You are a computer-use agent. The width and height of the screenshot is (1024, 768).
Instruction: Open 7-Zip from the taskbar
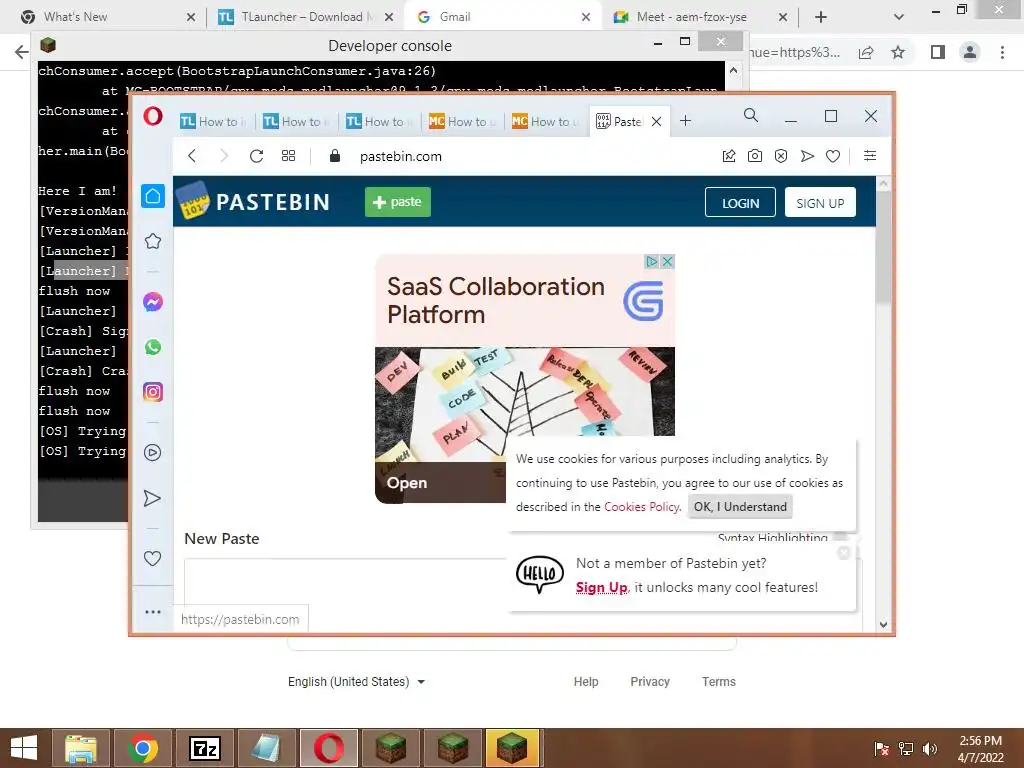[x=205, y=748]
